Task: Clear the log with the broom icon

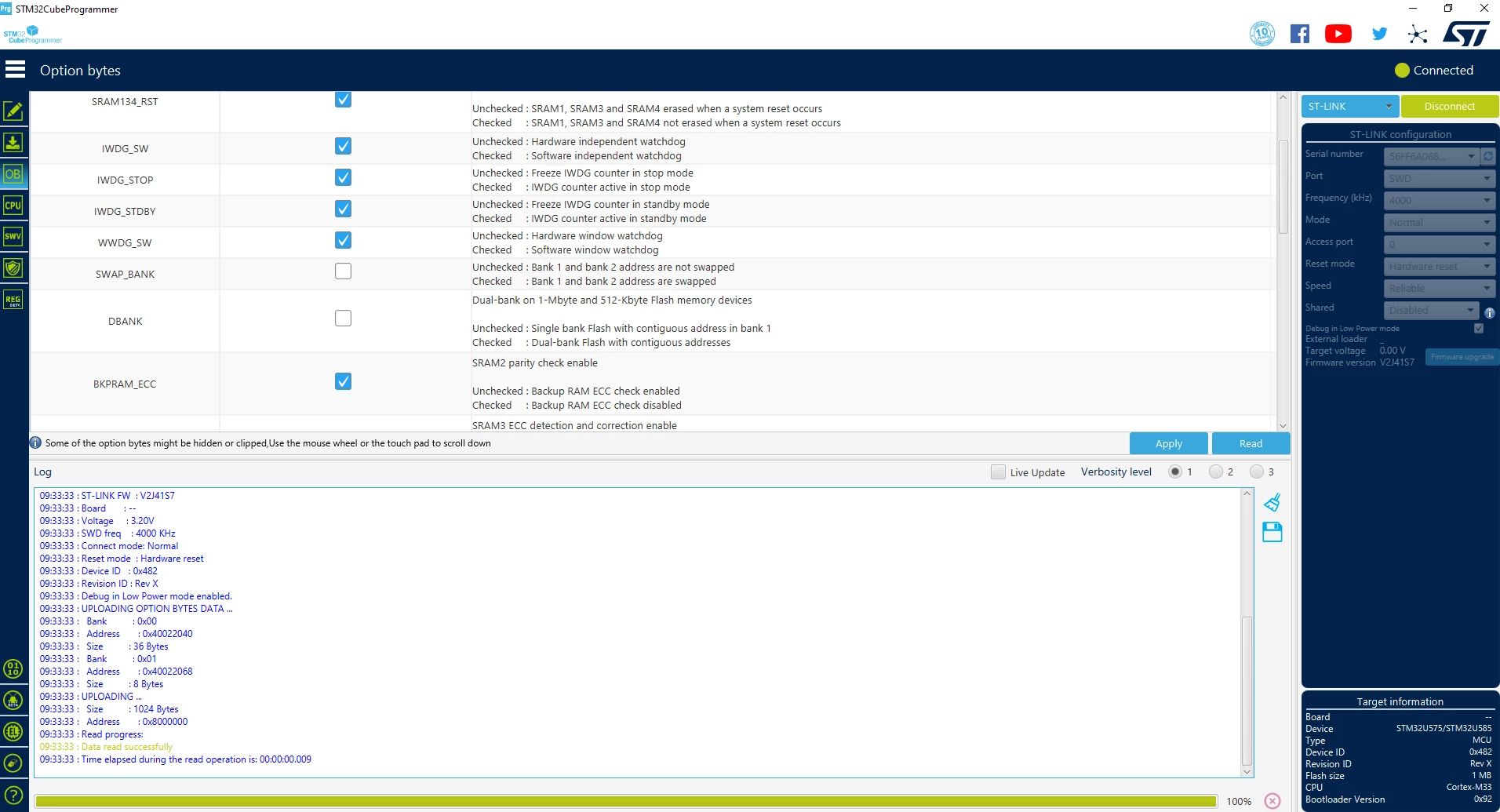Action: click(x=1272, y=502)
